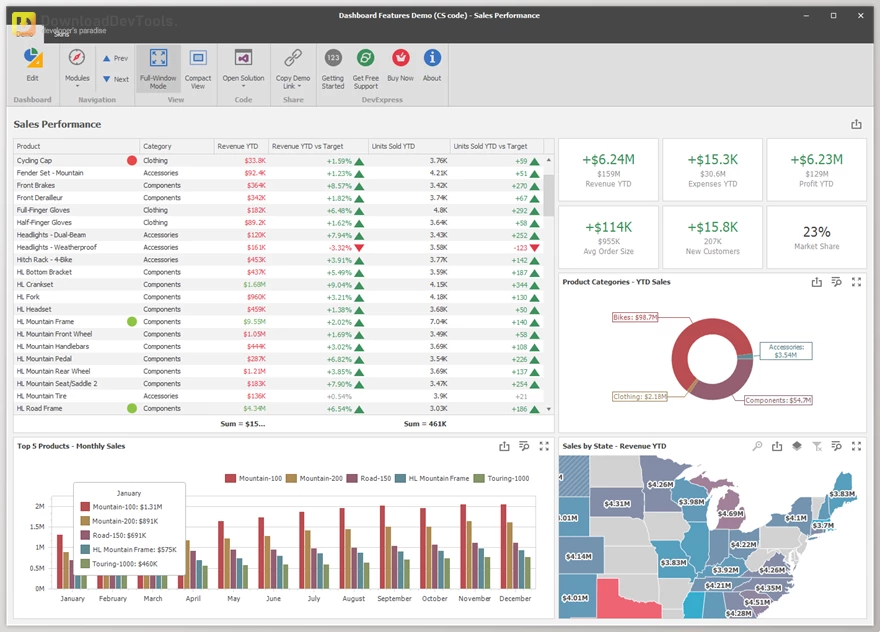Open the About info icon

click(432, 57)
